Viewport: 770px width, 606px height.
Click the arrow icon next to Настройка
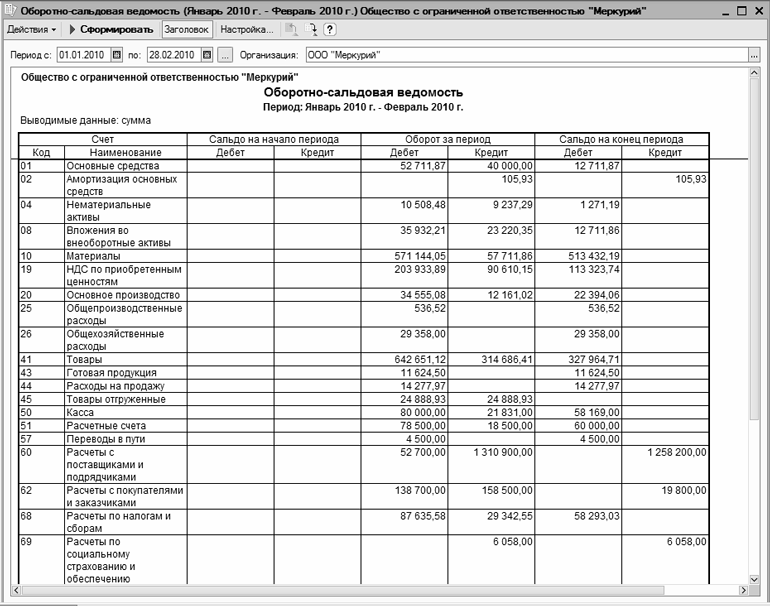(x=311, y=30)
